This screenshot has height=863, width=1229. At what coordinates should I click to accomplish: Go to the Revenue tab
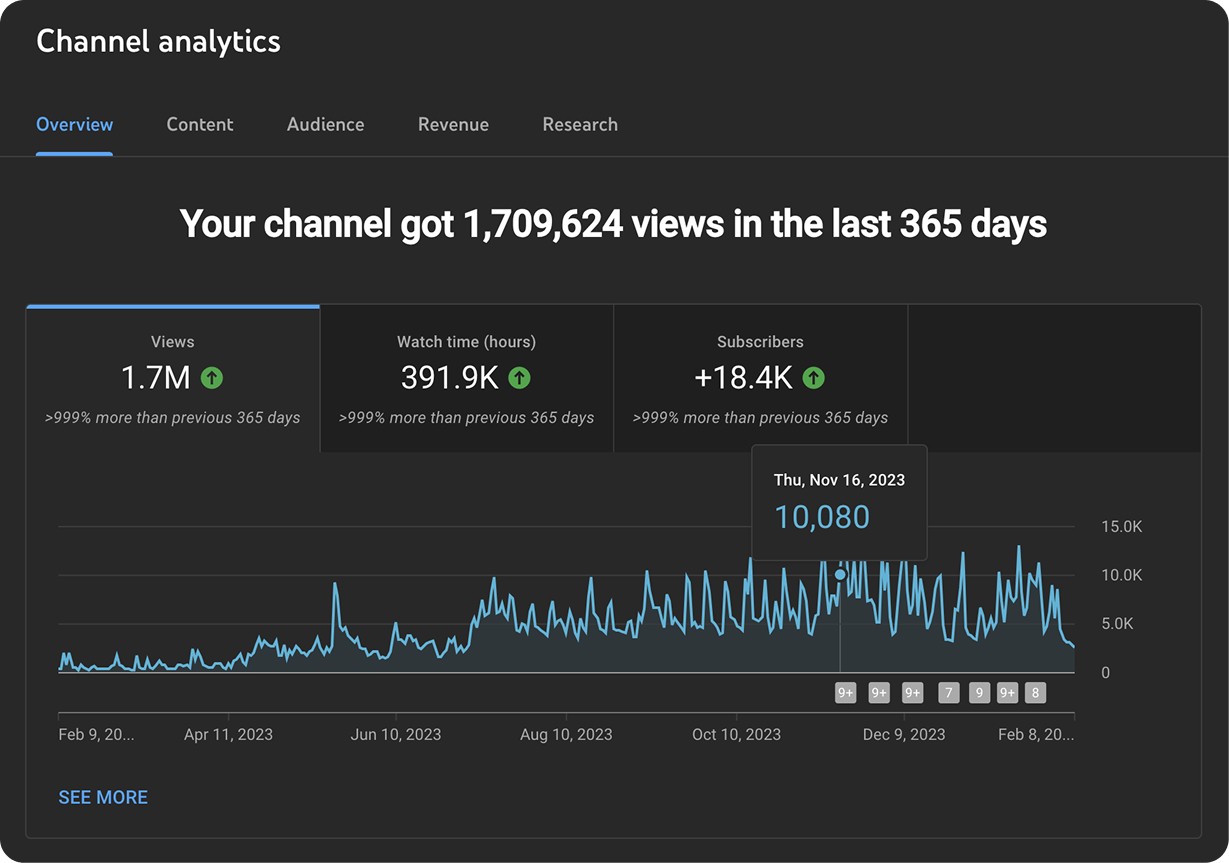(453, 125)
